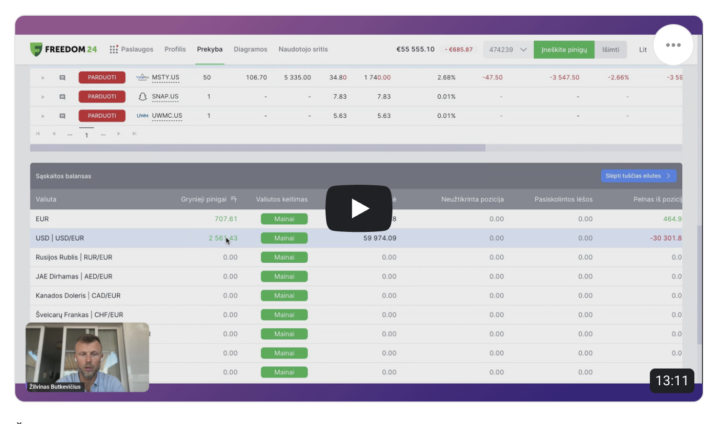This screenshot has height=424, width=720.
Task: Click the Neužtikrinta pozicija column header
Action: coord(472,199)
